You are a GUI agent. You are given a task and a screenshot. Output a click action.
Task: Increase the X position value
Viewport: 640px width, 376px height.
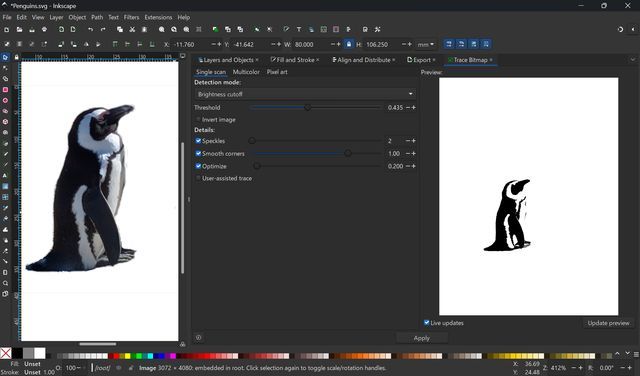click(x=220, y=44)
